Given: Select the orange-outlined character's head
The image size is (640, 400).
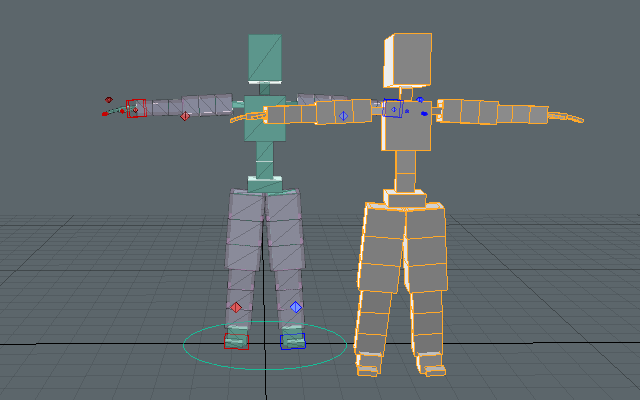Looking at the screenshot, I should click(407, 60).
